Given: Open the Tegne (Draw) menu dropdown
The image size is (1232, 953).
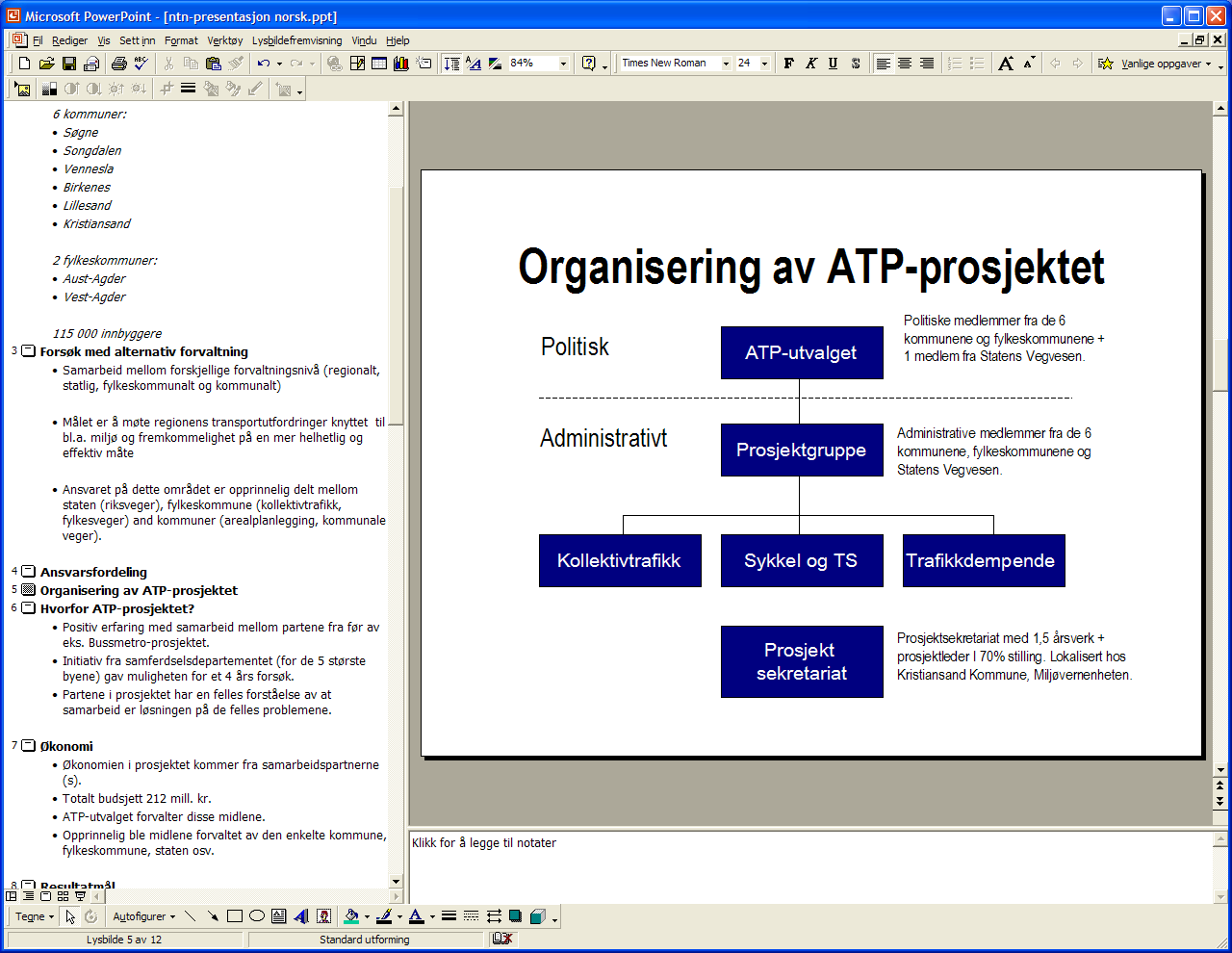Looking at the screenshot, I should pos(35,916).
